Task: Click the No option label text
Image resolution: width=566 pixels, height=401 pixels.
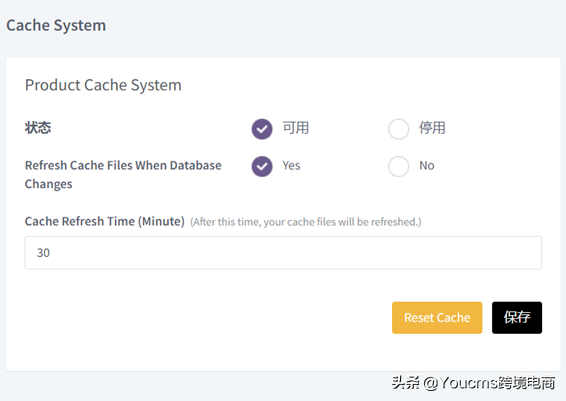Action: coord(427,166)
